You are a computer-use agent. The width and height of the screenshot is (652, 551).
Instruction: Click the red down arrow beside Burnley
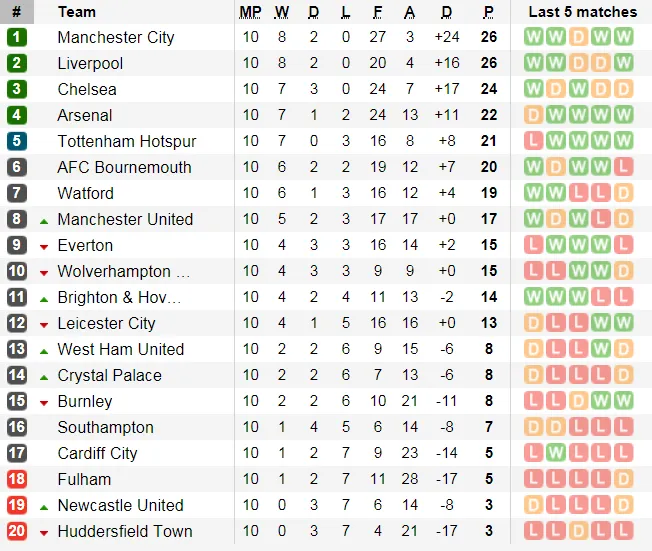[44, 402]
